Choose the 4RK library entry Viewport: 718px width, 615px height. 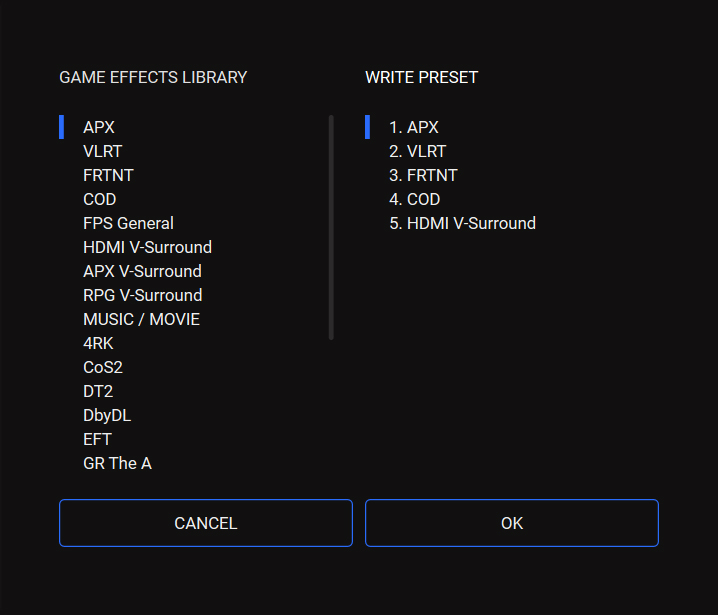click(x=98, y=343)
